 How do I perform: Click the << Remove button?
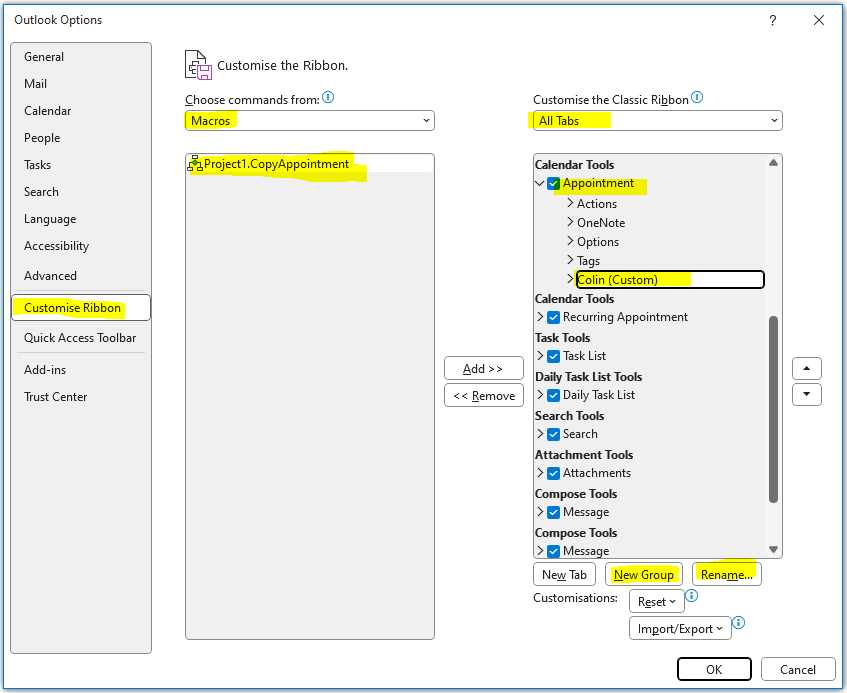click(483, 395)
